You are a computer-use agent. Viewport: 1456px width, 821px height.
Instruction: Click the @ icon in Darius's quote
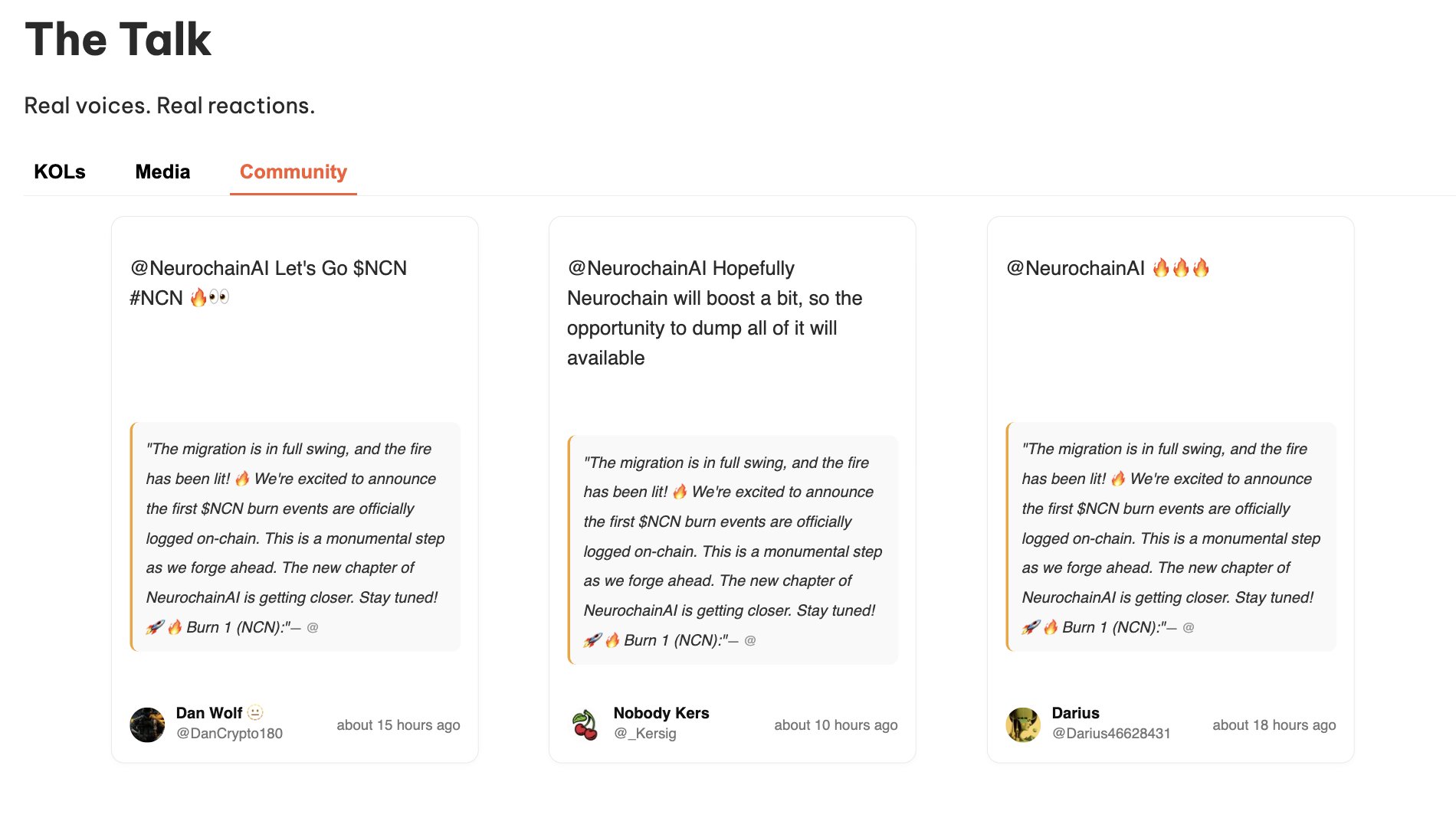coord(1189,628)
